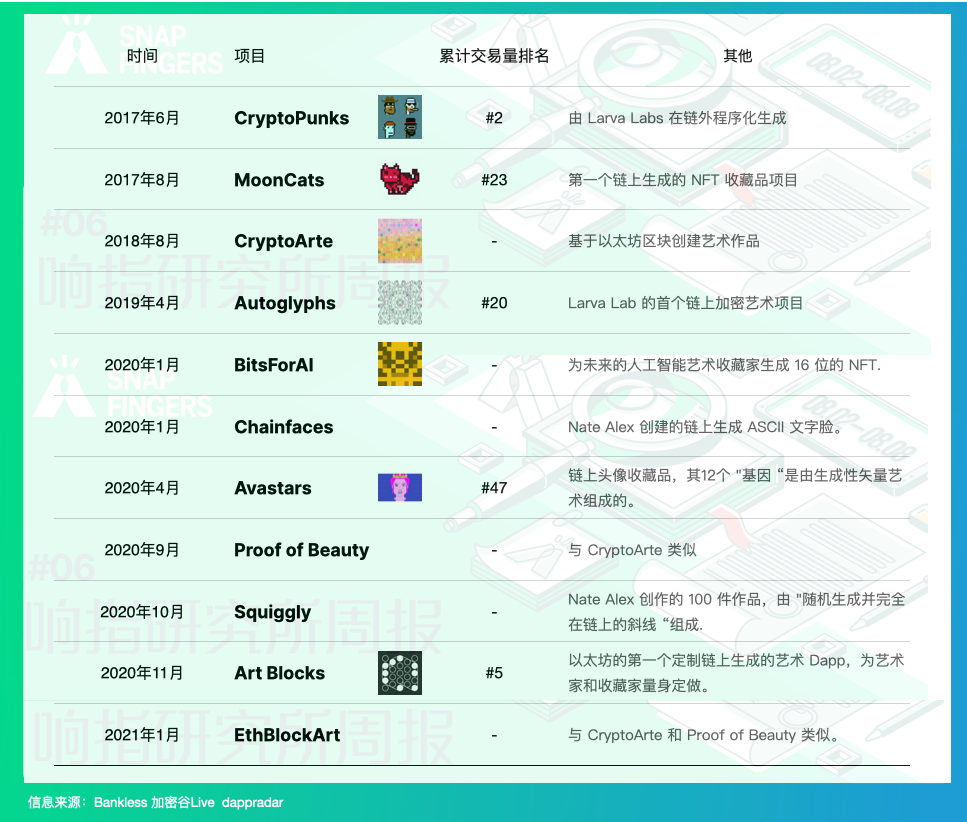
Task: Click the Art Blocks project name
Action: tap(279, 673)
